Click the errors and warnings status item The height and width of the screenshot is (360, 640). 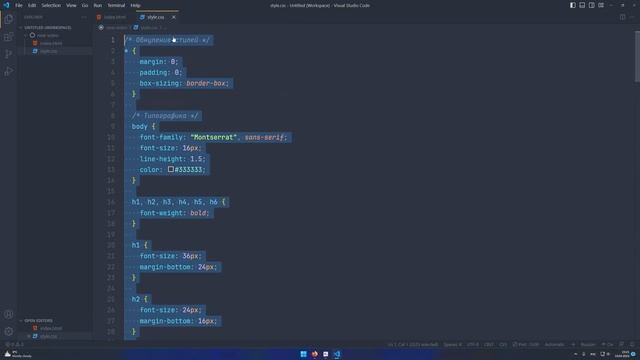[x=14, y=344]
